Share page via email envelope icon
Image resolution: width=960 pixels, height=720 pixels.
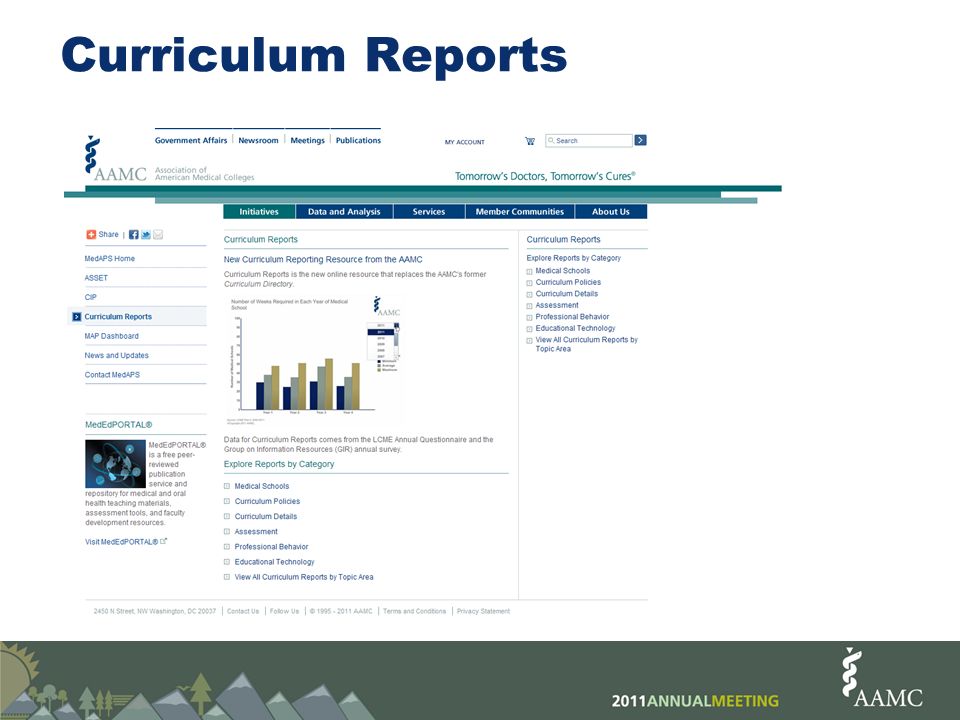[x=158, y=234]
